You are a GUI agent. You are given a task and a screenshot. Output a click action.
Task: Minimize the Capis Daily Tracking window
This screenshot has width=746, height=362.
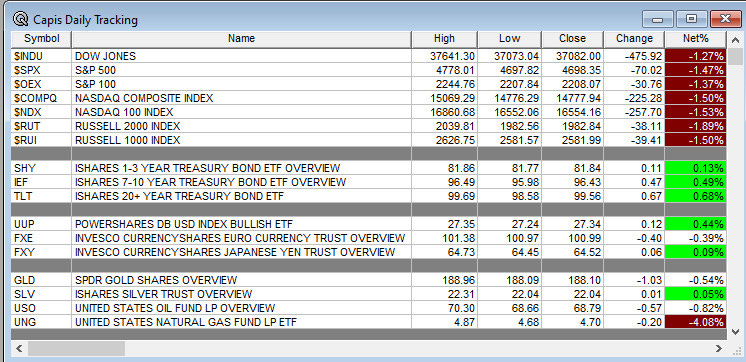click(x=658, y=20)
